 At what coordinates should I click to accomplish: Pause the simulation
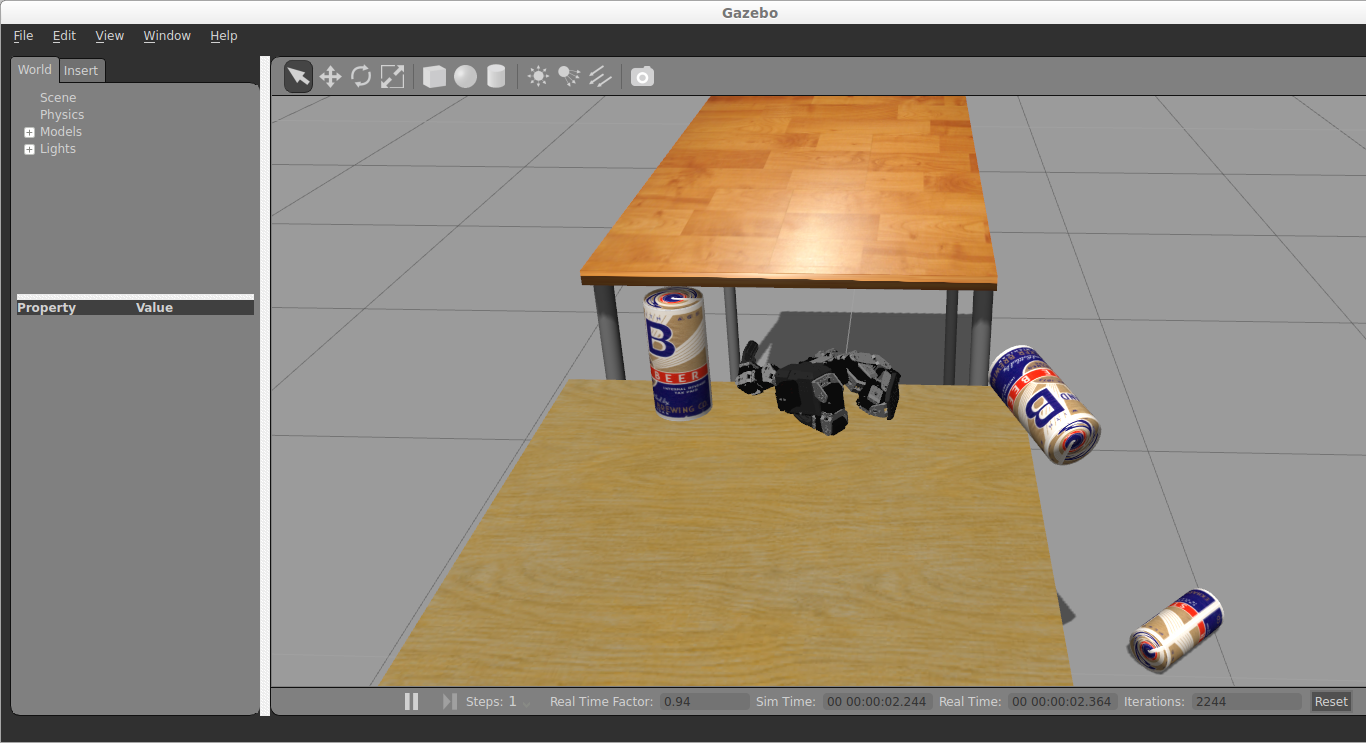click(x=411, y=701)
